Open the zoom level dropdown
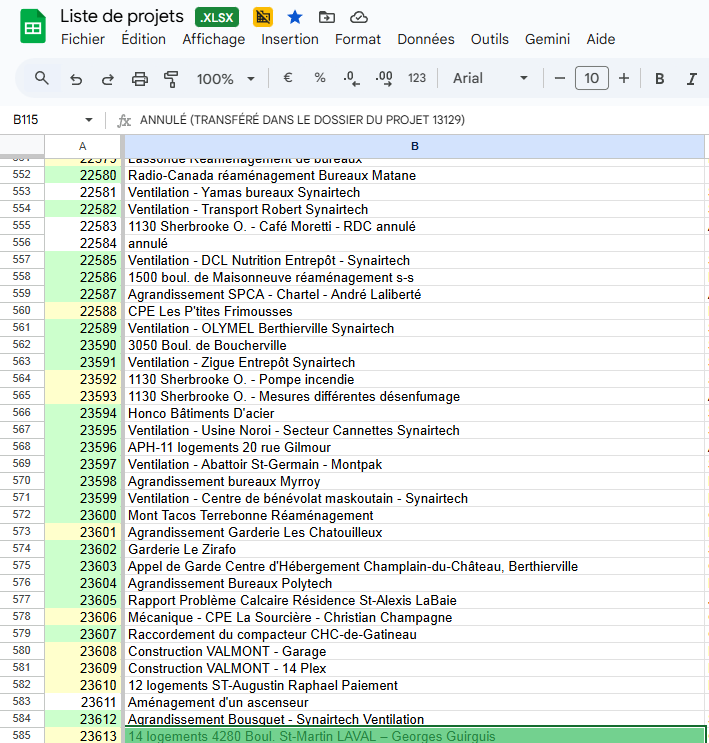The width and height of the screenshot is (709, 743). [x=226, y=79]
